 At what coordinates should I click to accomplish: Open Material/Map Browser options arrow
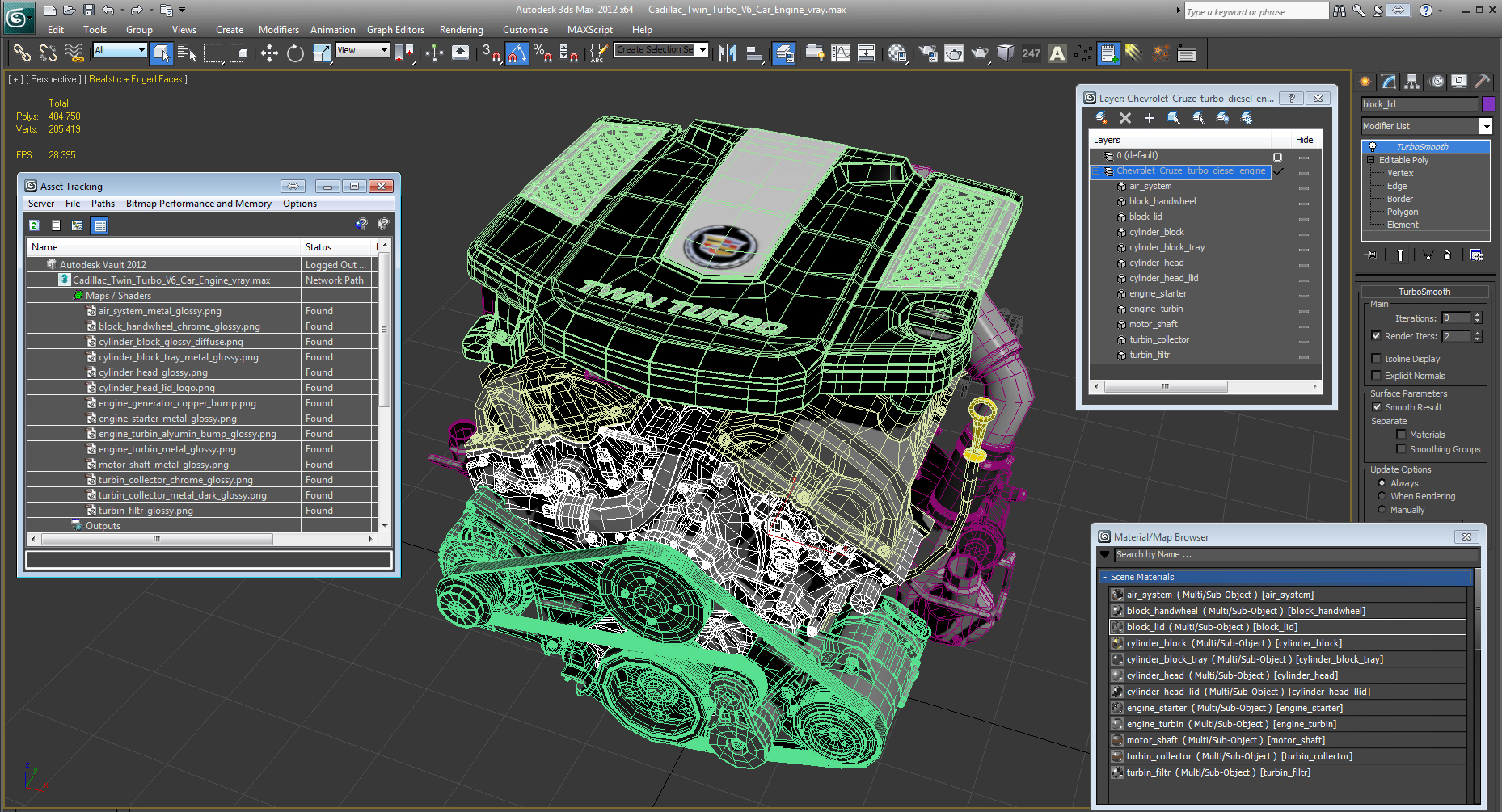1105,555
